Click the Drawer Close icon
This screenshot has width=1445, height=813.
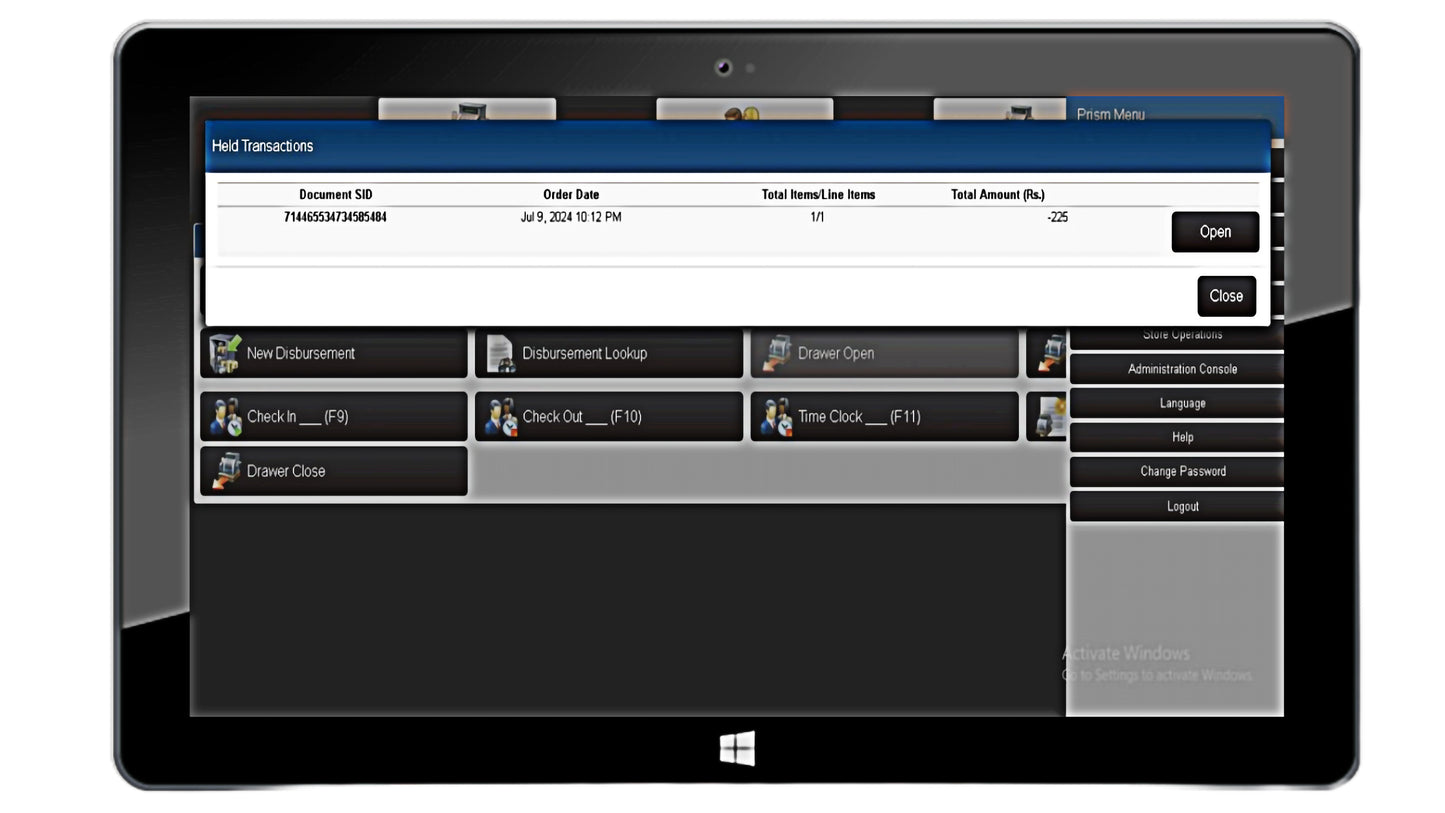(x=225, y=471)
